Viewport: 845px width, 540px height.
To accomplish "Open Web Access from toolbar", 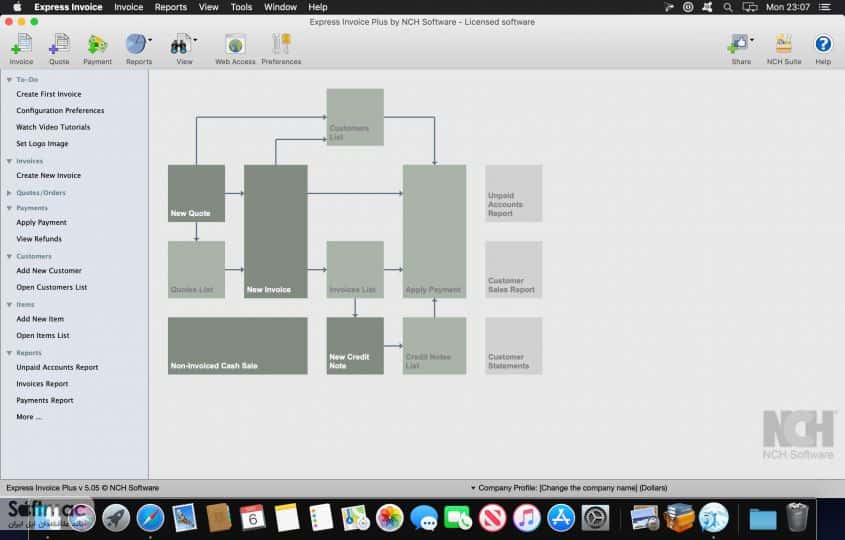I will tap(236, 49).
